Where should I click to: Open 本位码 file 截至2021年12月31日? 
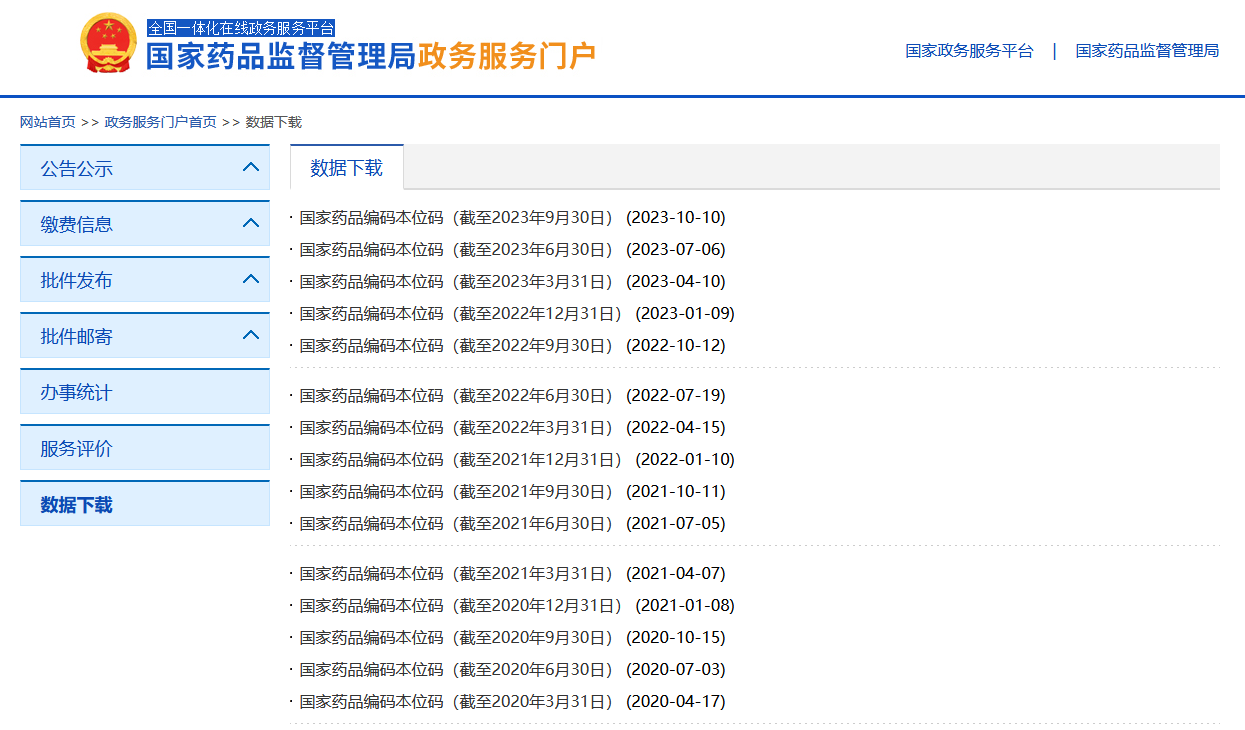[x=461, y=459]
